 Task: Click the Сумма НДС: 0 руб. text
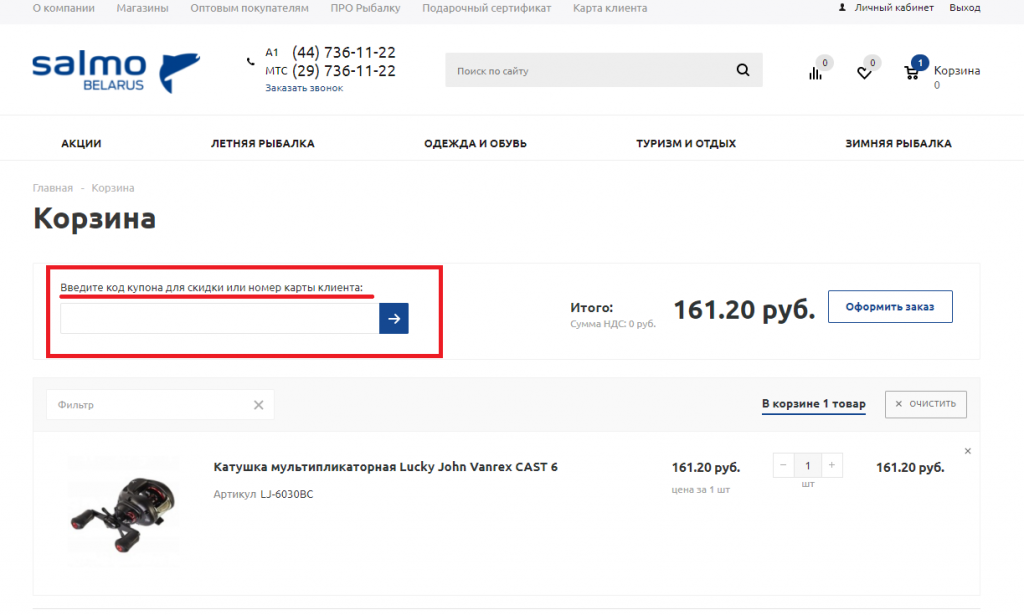coord(613,324)
